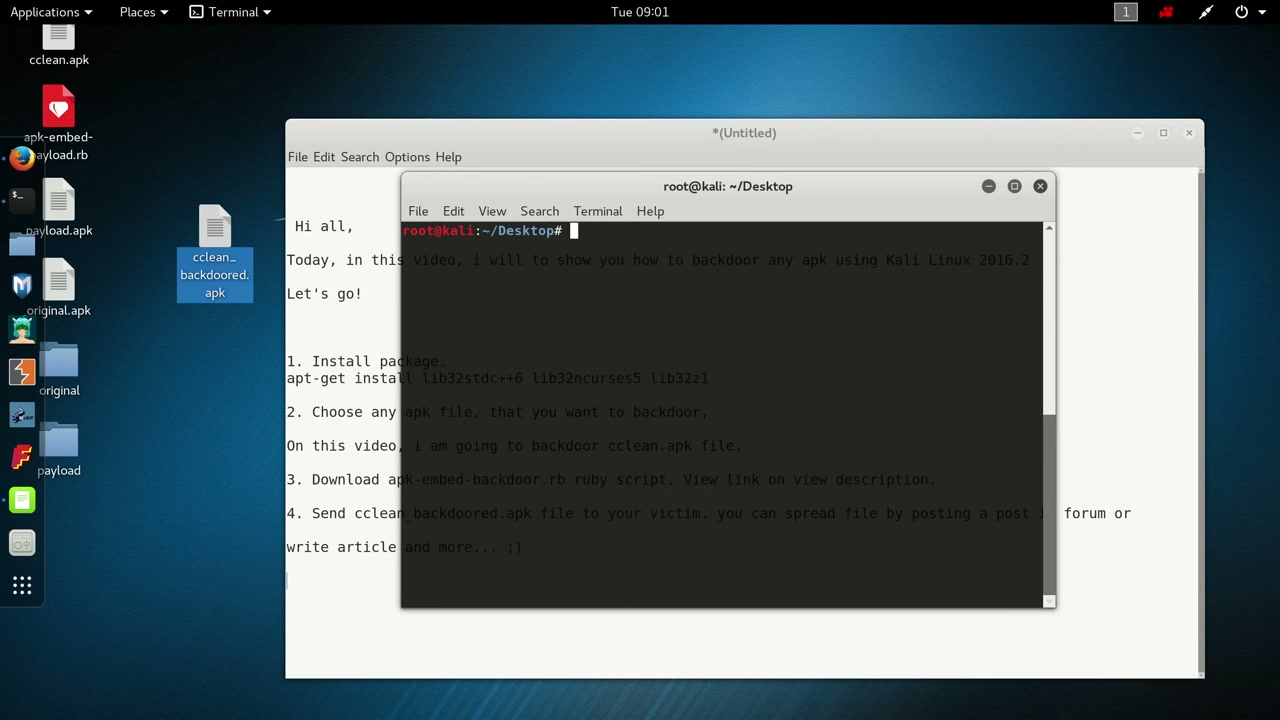Click the '*(Untitled)' editor title bar
1280x720 pixels.
coord(744,133)
